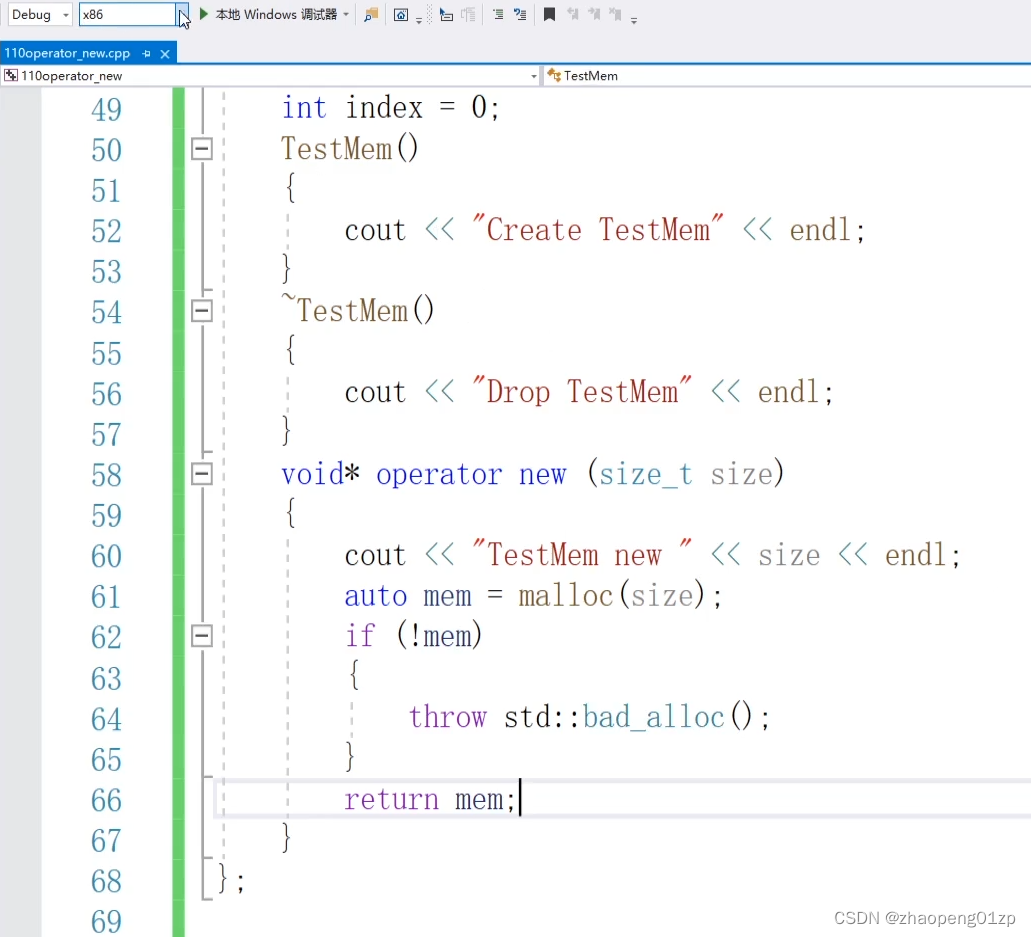Screen dimensions: 1031x937
Task: Collapse the if (!mem) block
Action: pos(202,636)
